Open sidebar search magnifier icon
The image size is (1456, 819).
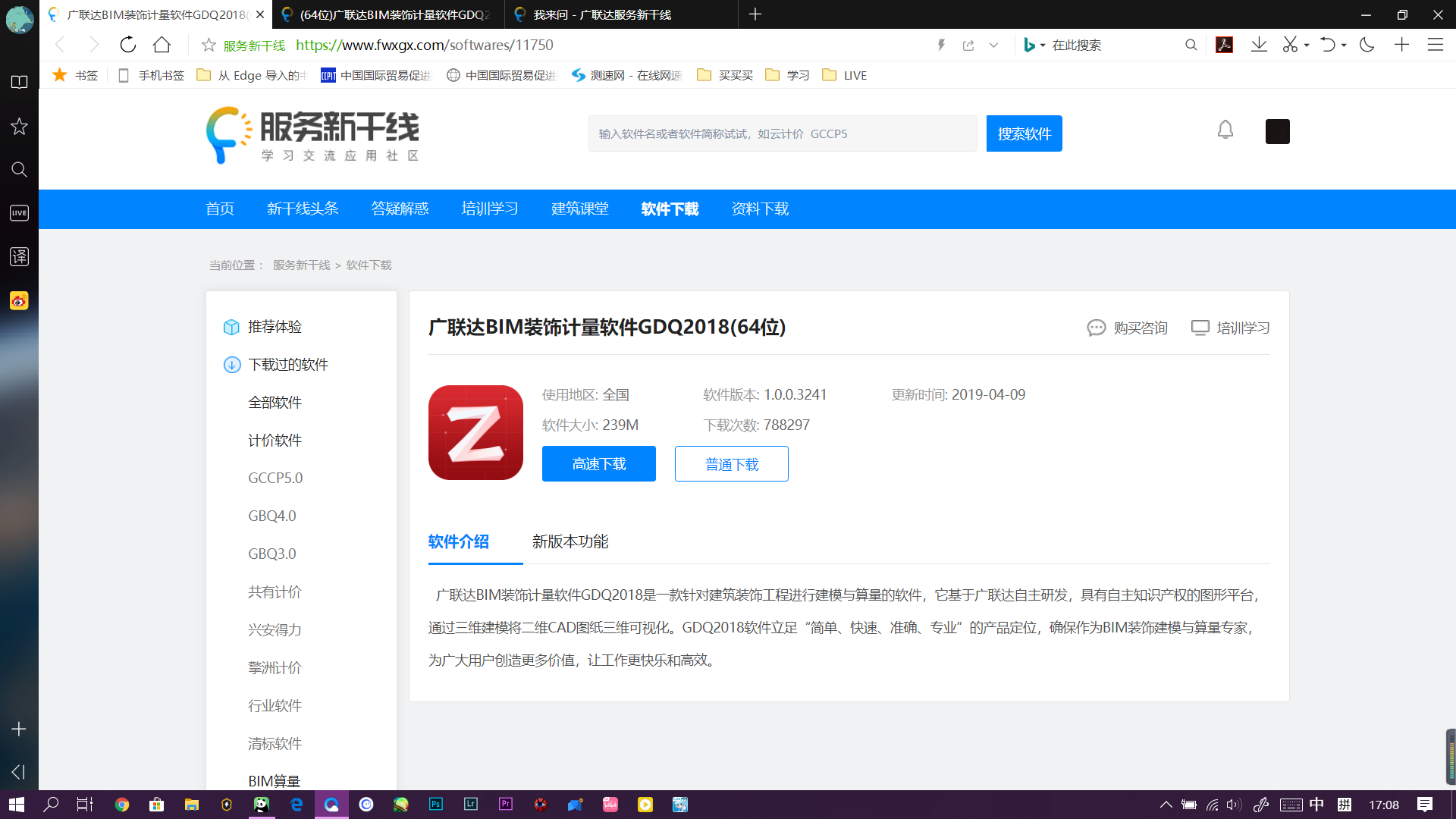[x=19, y=169]
